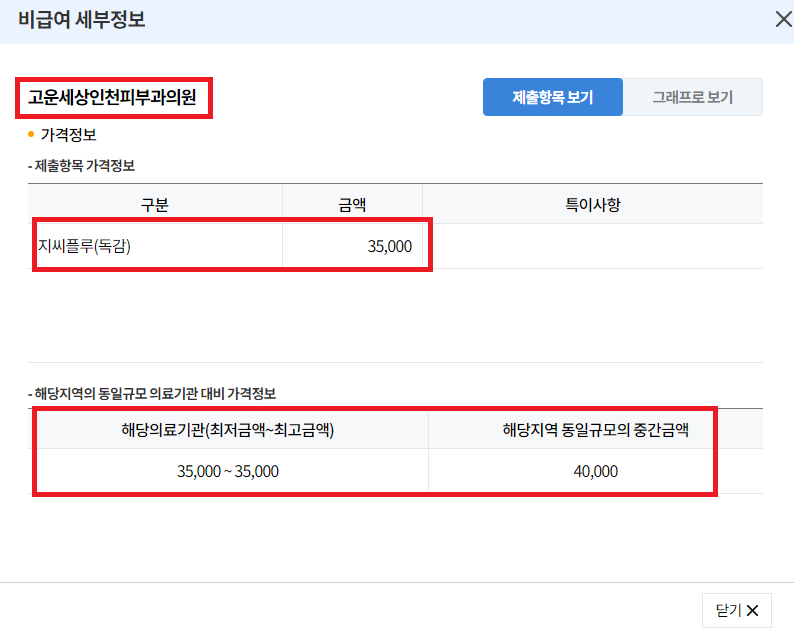Click the 해당지역의 동일규모 의료기관 대비 가격정보 subheading
This screenshot has height=638, width=803.
click(155, 394)
